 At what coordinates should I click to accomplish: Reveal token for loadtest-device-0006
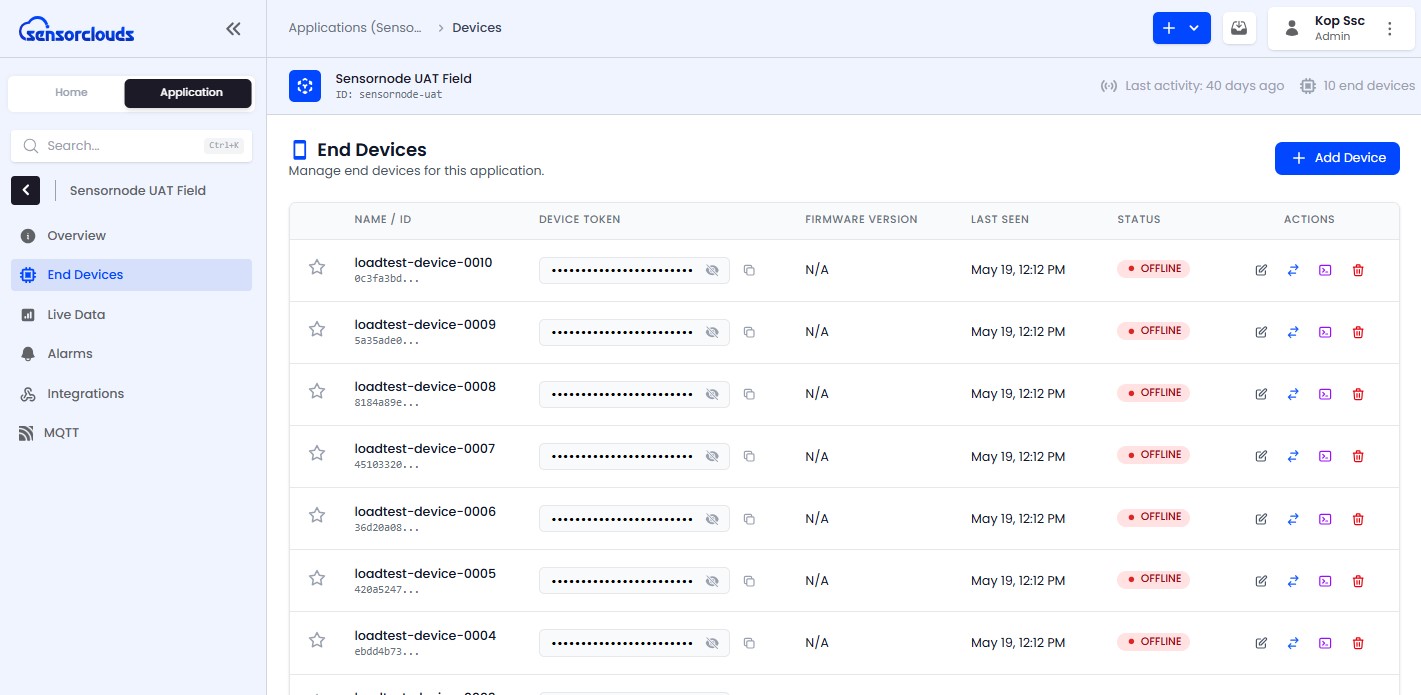tap(712, 519)
